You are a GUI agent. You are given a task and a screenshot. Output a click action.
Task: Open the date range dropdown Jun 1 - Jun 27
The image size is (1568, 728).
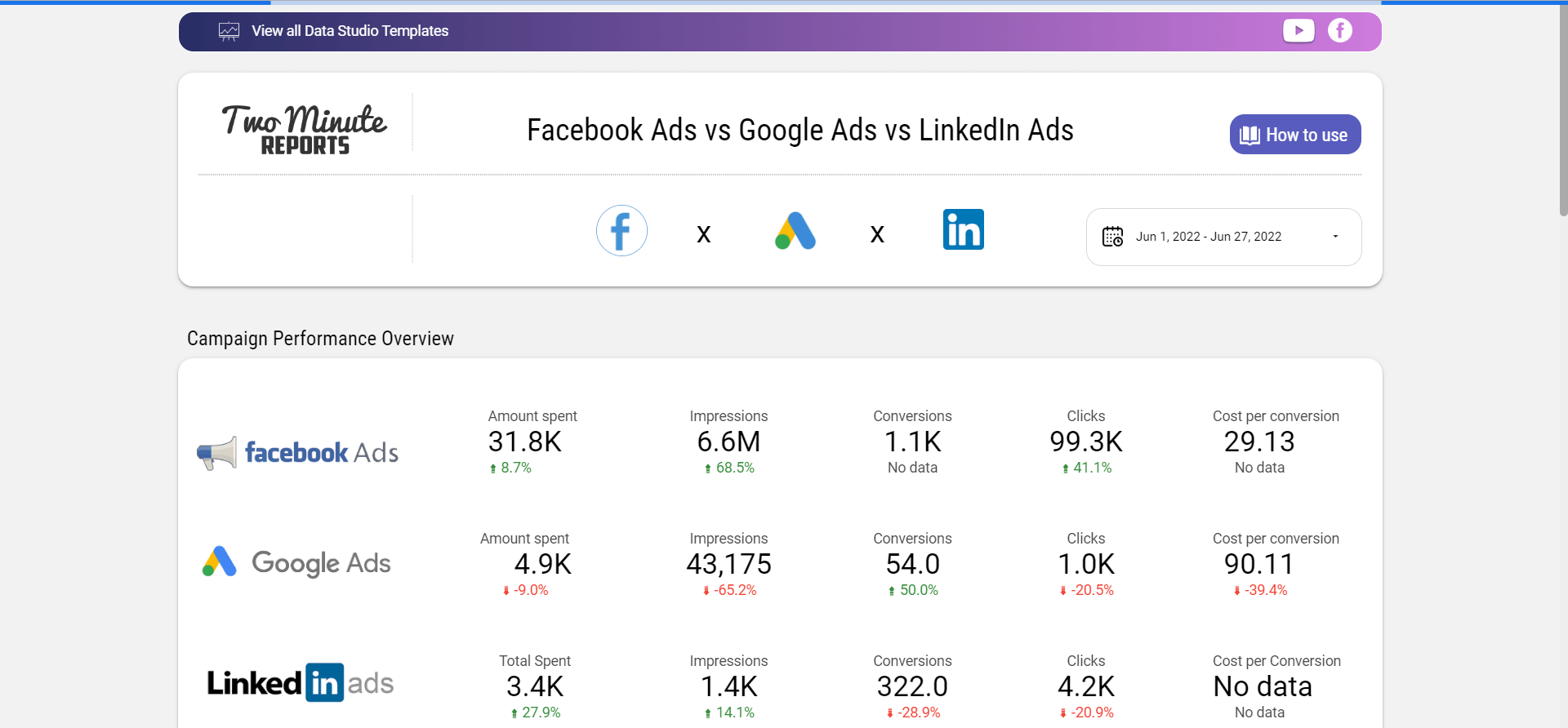point(1223,237)
